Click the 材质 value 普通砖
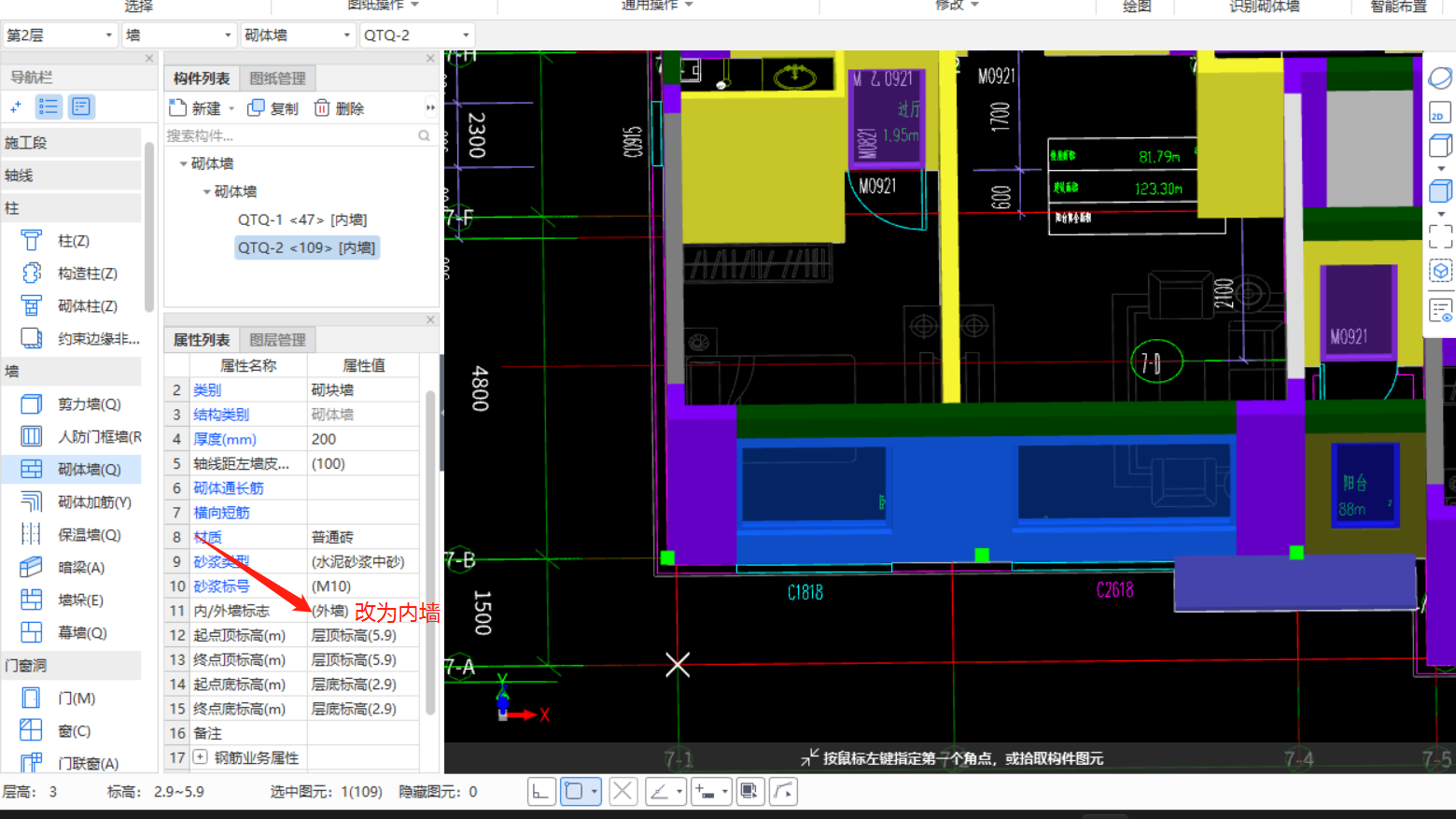 point(362,537)
